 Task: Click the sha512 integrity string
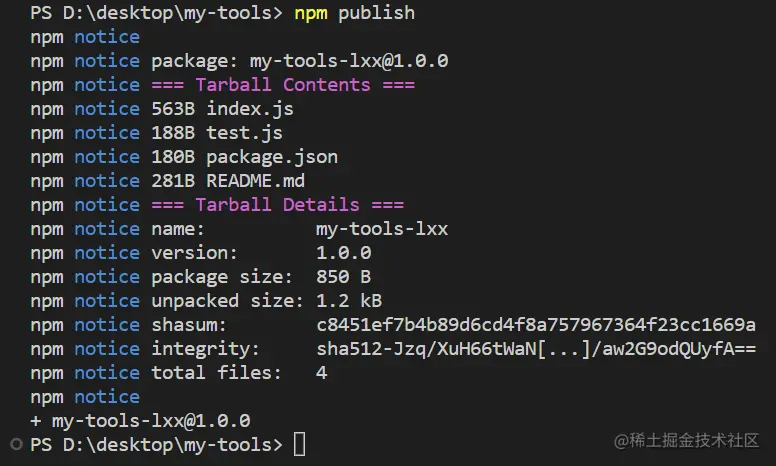click(536, 349)
